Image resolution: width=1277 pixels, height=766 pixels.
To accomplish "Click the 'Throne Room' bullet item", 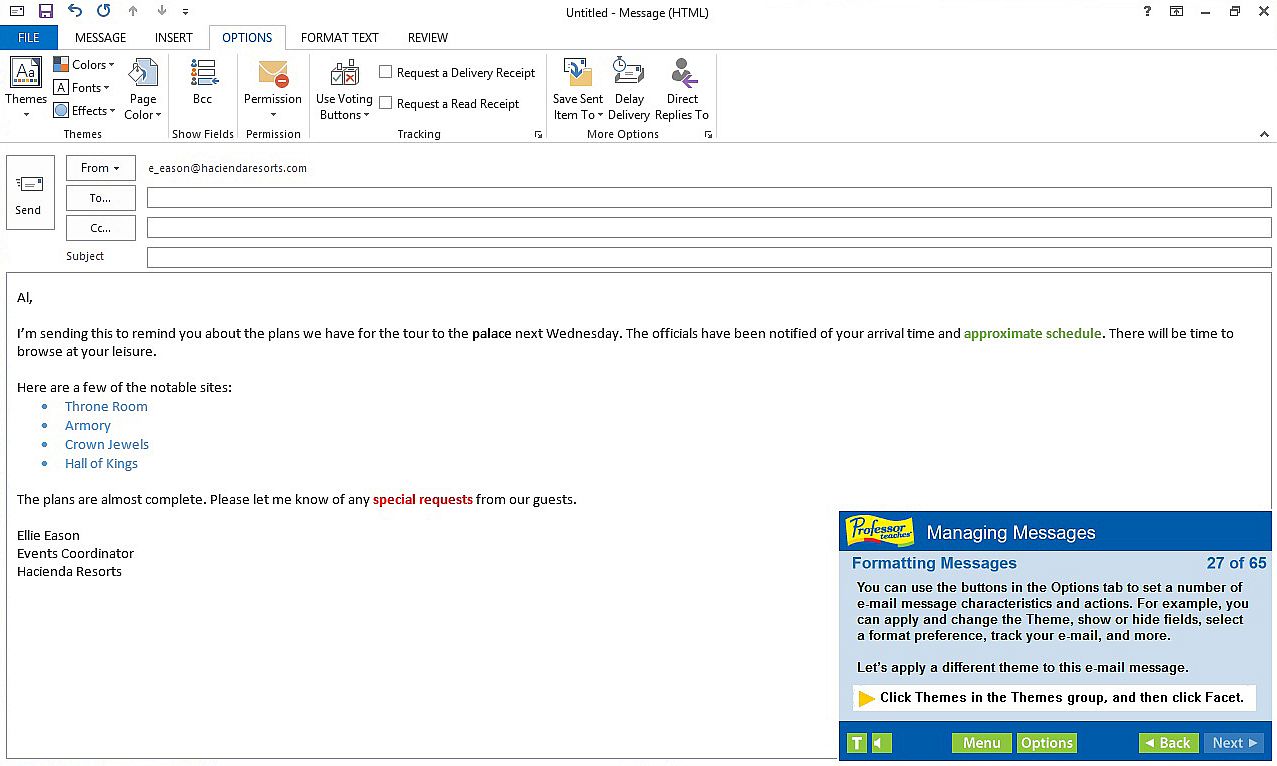I will (x=106, y=406).
